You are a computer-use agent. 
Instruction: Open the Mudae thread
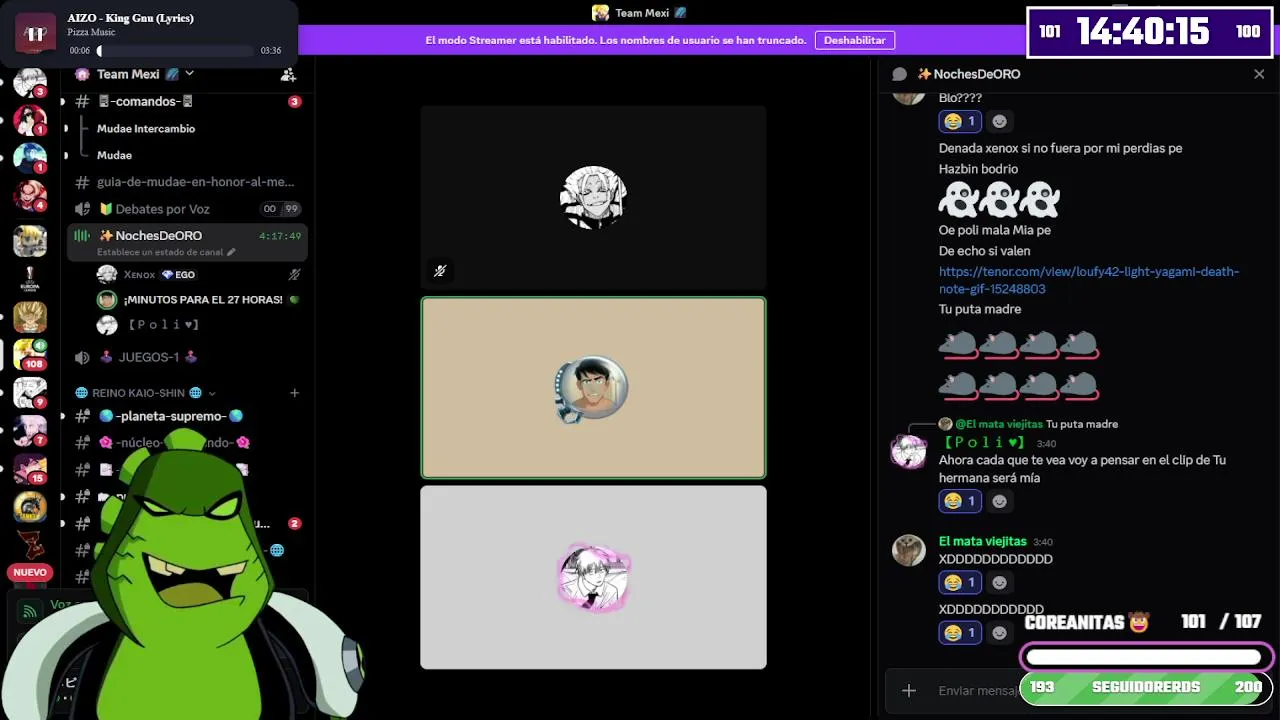point(114,155)
